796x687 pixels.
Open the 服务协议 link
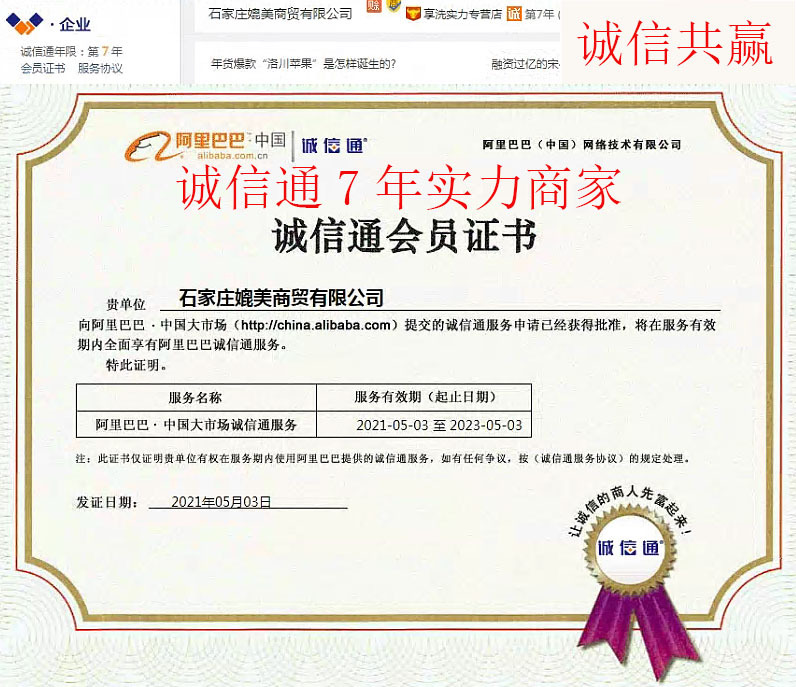(x=100, y=69)
